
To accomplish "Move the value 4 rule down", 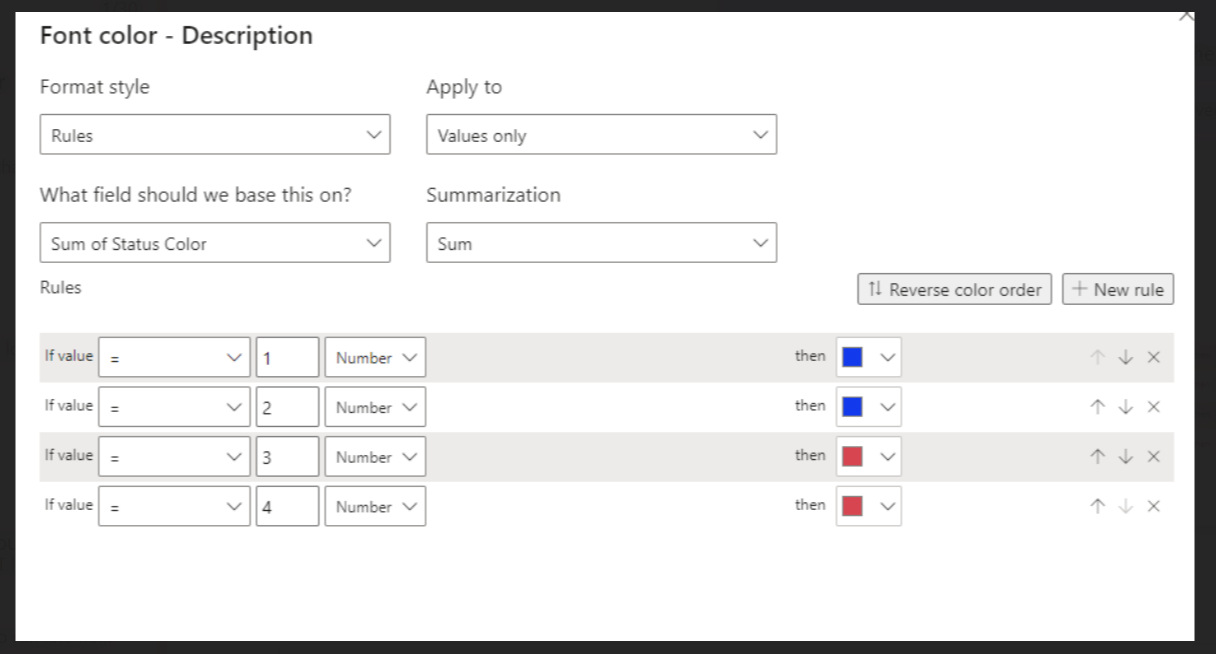I will pos(1126,506).
